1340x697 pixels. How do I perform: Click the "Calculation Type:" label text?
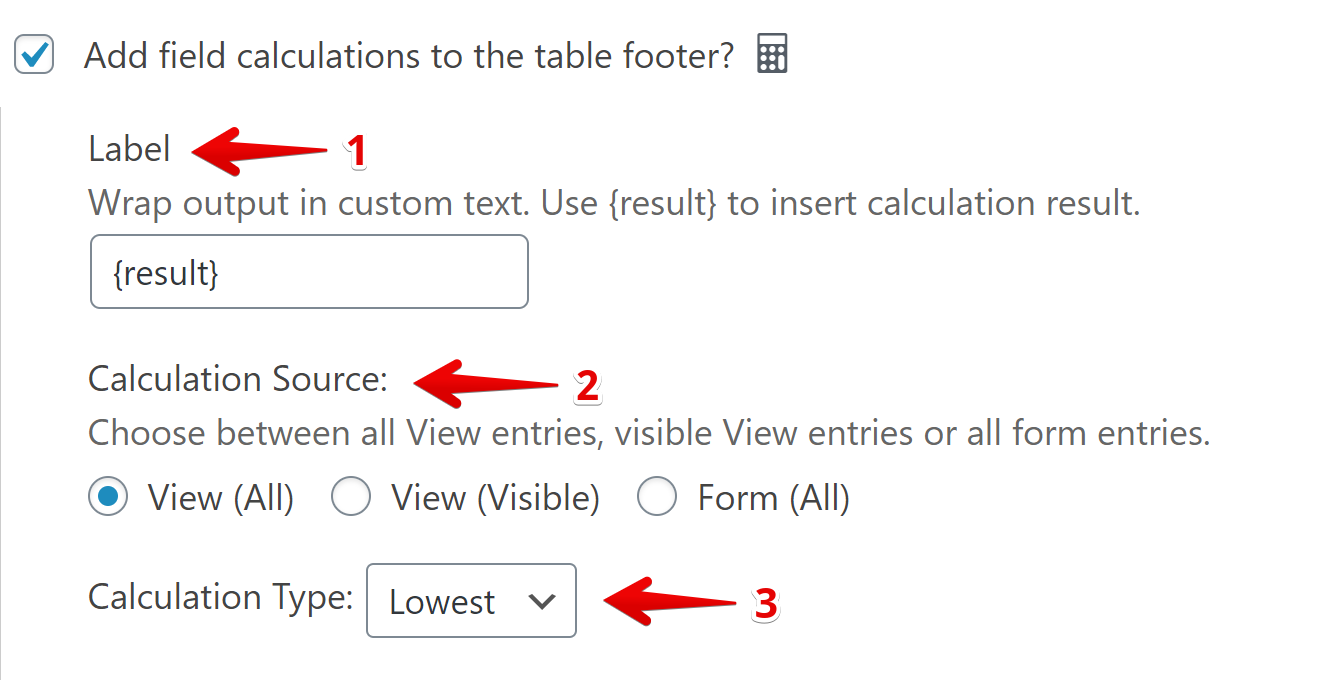point(221,597)
